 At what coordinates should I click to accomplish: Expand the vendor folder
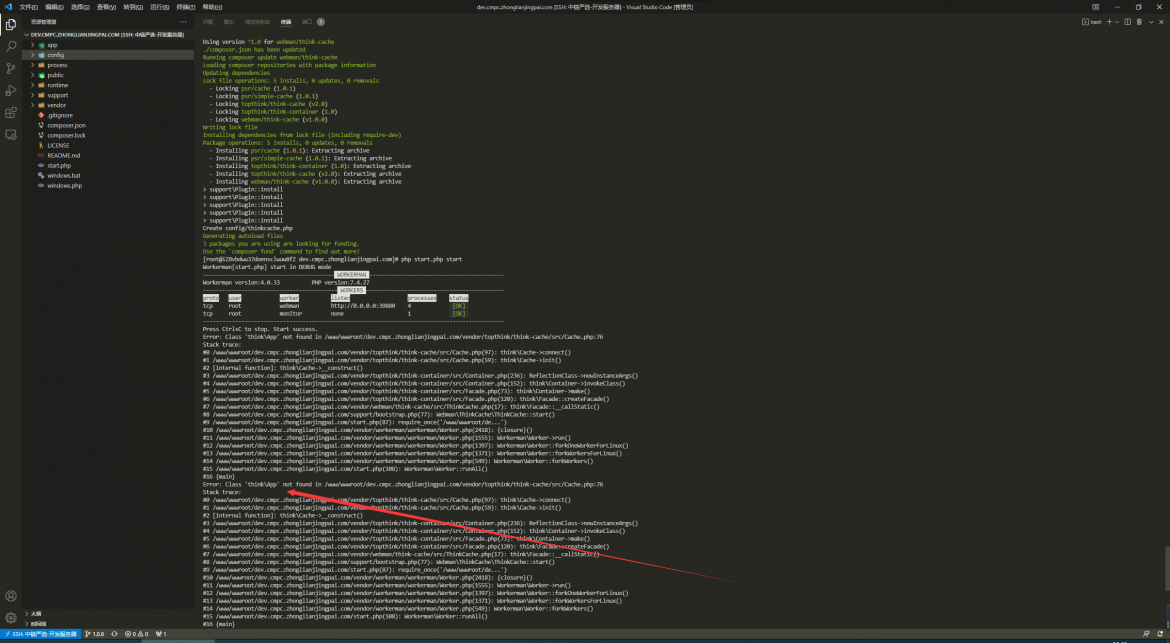(x=108, y=105)
